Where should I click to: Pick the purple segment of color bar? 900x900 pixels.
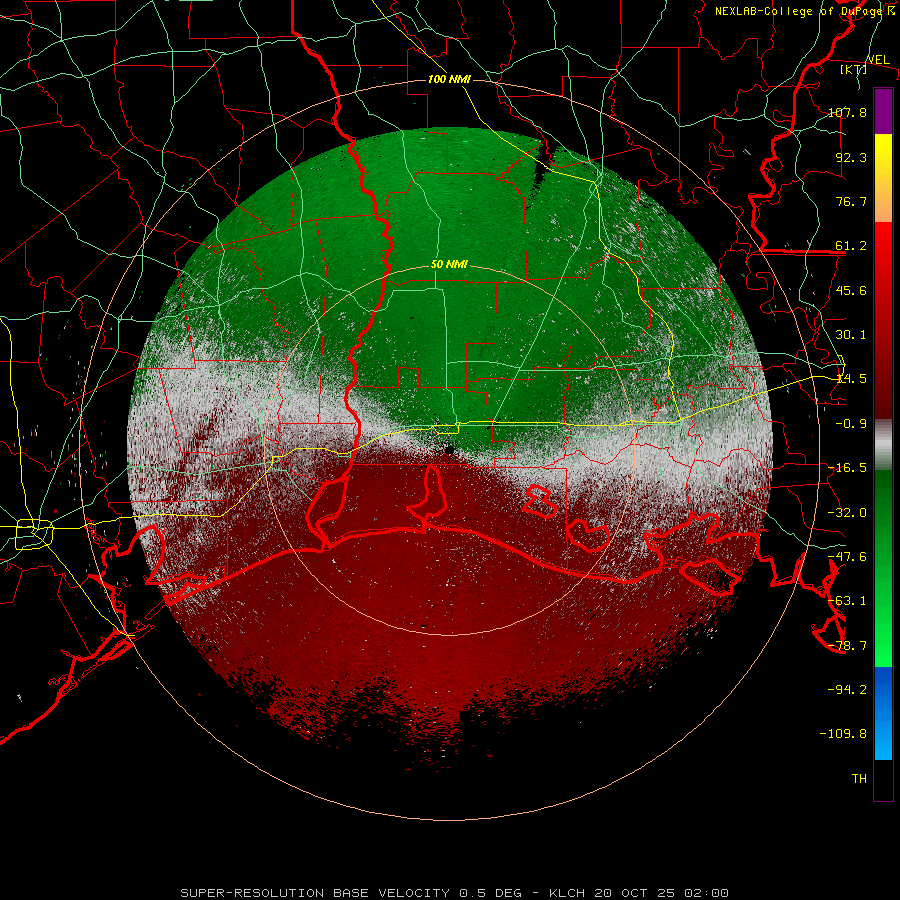883,111
